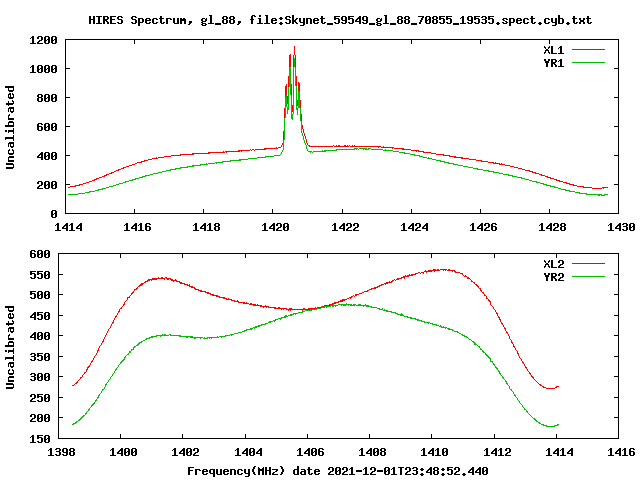Click the 800 y-axis tick label
The height and width of the screenshot is (480, 640).
tap(47, 98)
